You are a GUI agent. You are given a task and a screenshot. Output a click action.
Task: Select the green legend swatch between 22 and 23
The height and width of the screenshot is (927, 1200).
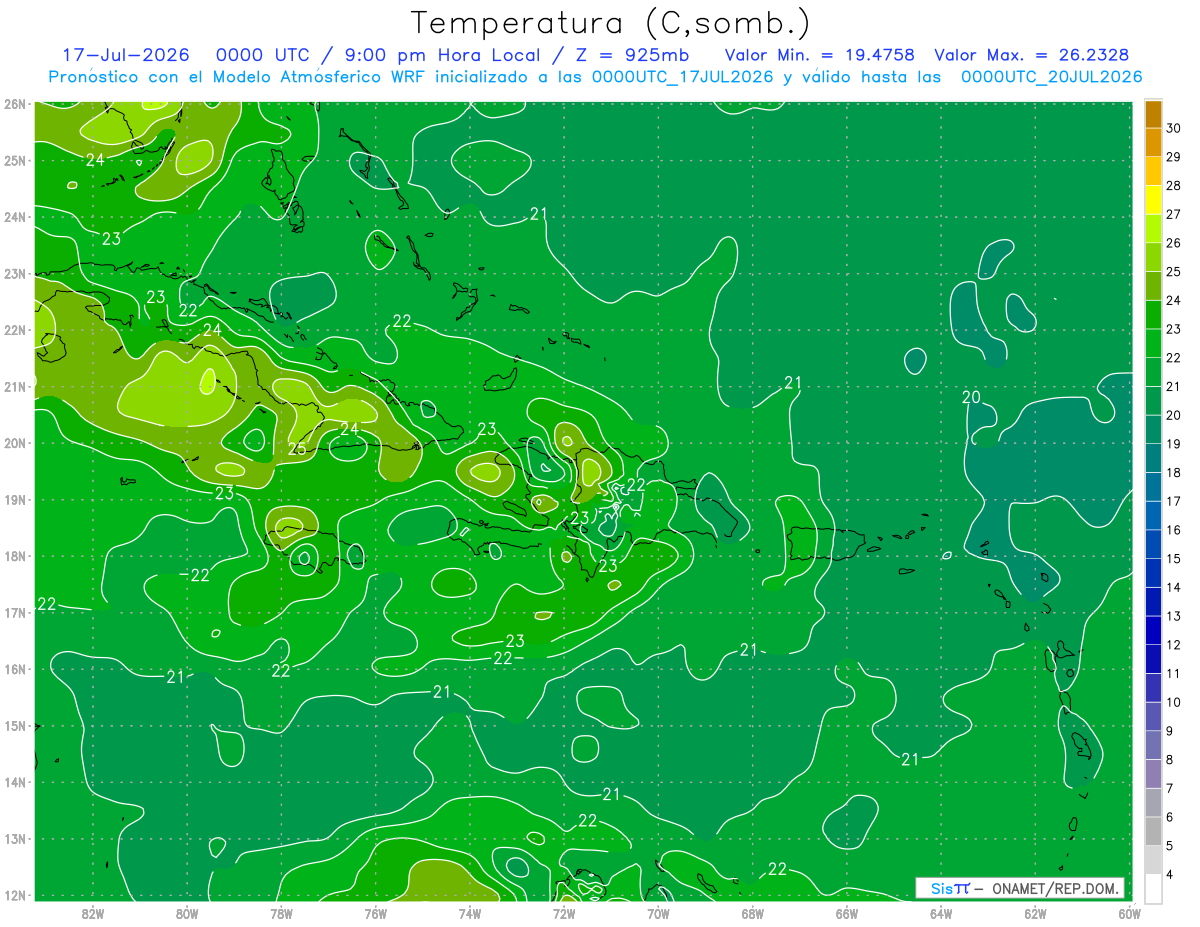(x=1153, y=344)
